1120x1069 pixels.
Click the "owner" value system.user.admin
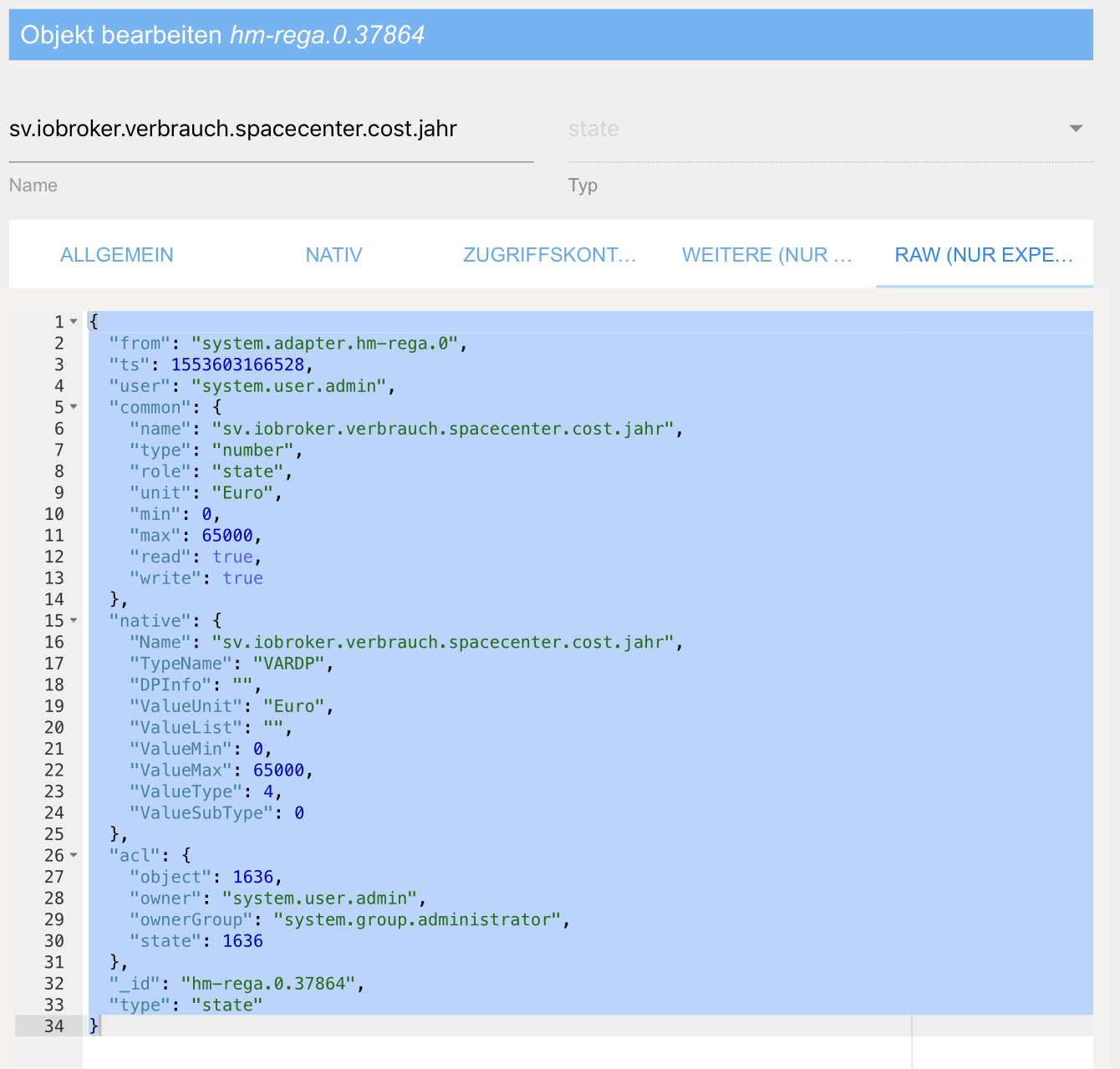(319, 898)
